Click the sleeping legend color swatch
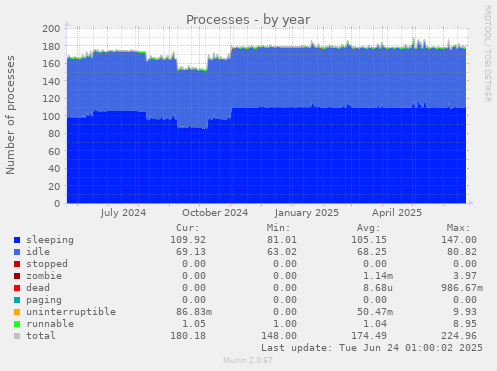Screen dimensions: 497x371 coord(17,240)
